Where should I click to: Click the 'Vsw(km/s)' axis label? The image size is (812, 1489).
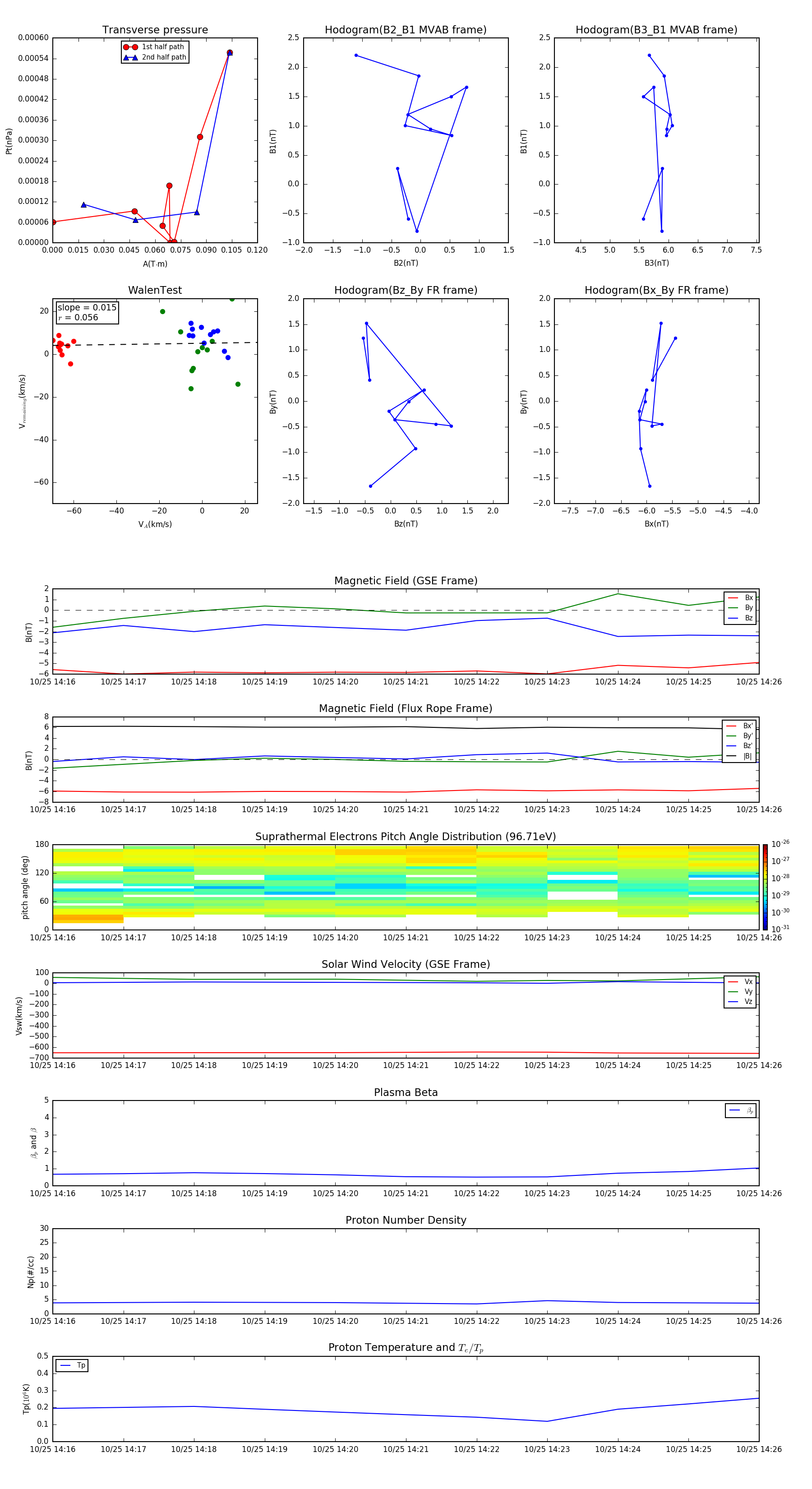(x=19, y=1015)
